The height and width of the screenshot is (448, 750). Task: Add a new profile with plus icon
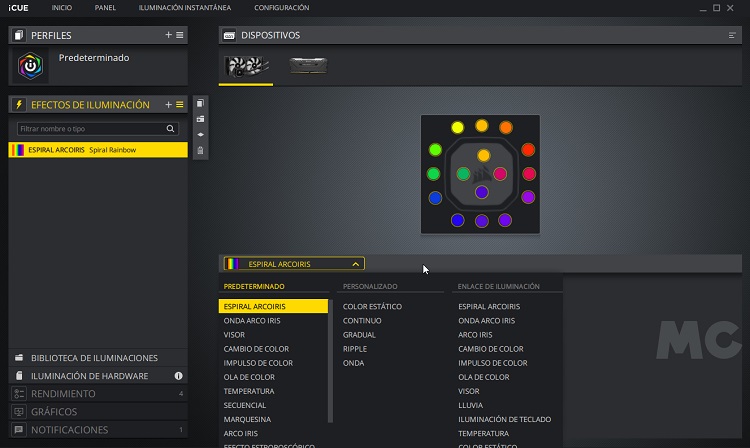pyautogui.click(x=169, y=35)
